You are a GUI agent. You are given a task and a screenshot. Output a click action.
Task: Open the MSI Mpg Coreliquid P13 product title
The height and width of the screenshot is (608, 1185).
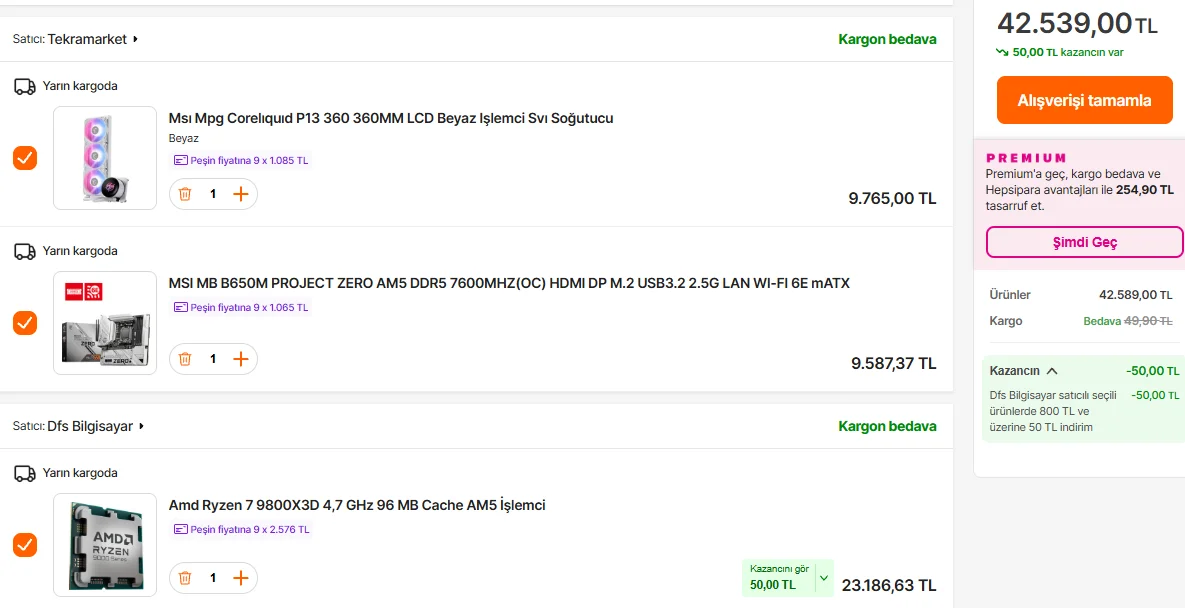point(391,118)
